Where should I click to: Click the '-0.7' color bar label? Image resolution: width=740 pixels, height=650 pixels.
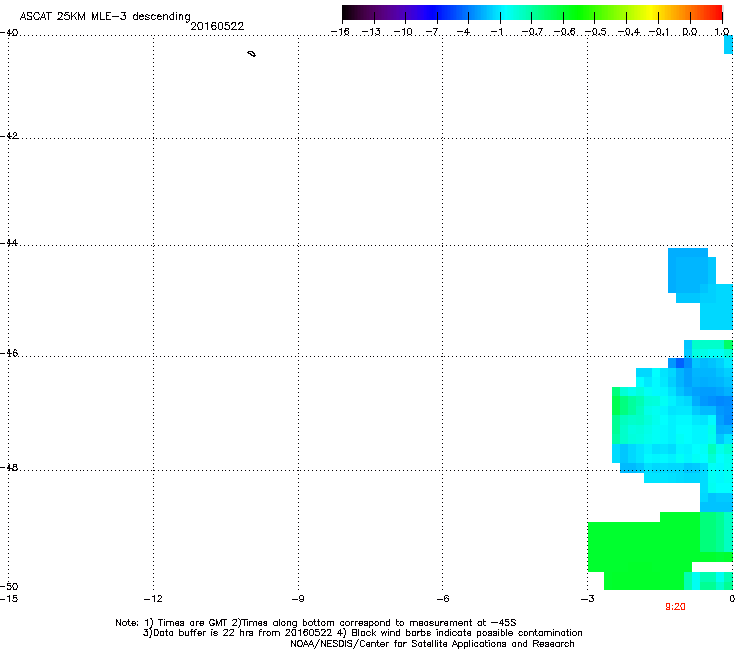coord(532,32)
